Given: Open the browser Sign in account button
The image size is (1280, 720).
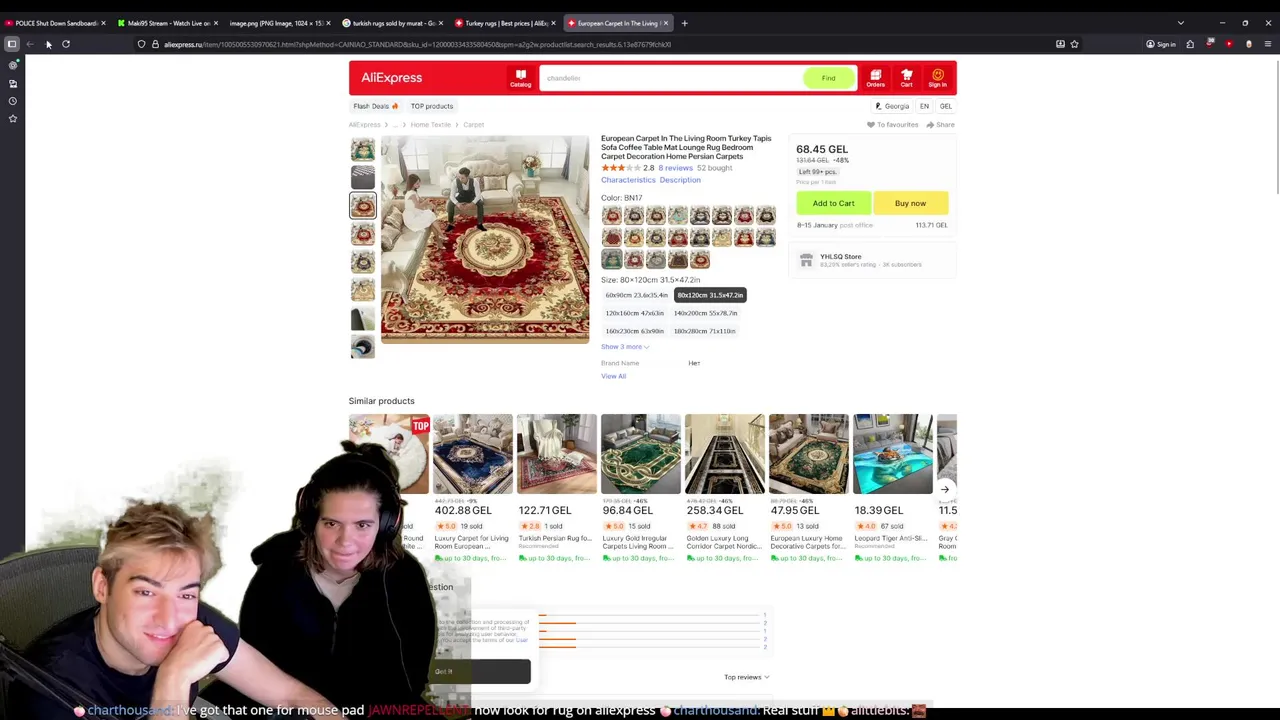Looking at the screenshot, I should 1161,44.
